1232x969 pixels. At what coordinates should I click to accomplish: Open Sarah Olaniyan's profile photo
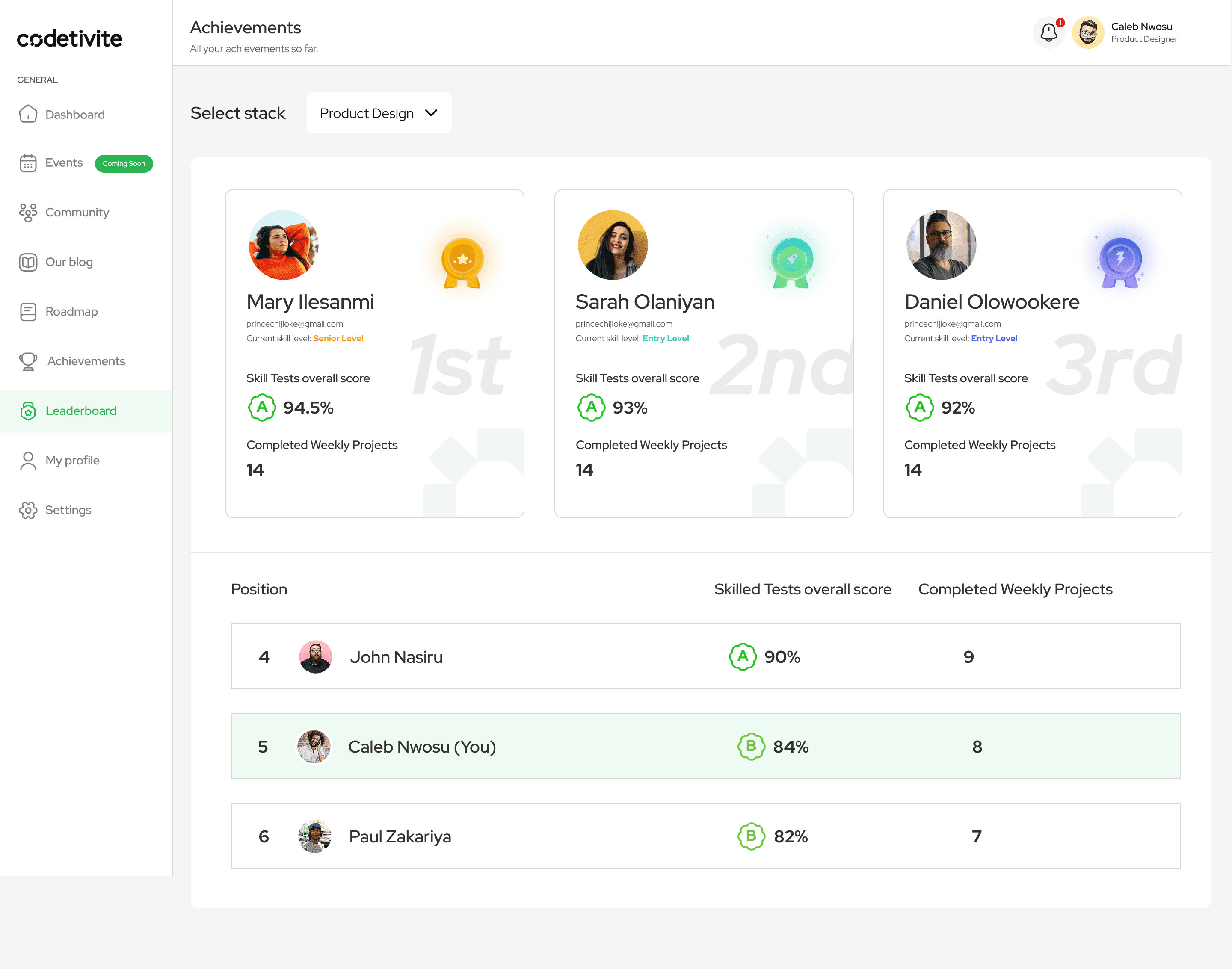coord(612,245)
